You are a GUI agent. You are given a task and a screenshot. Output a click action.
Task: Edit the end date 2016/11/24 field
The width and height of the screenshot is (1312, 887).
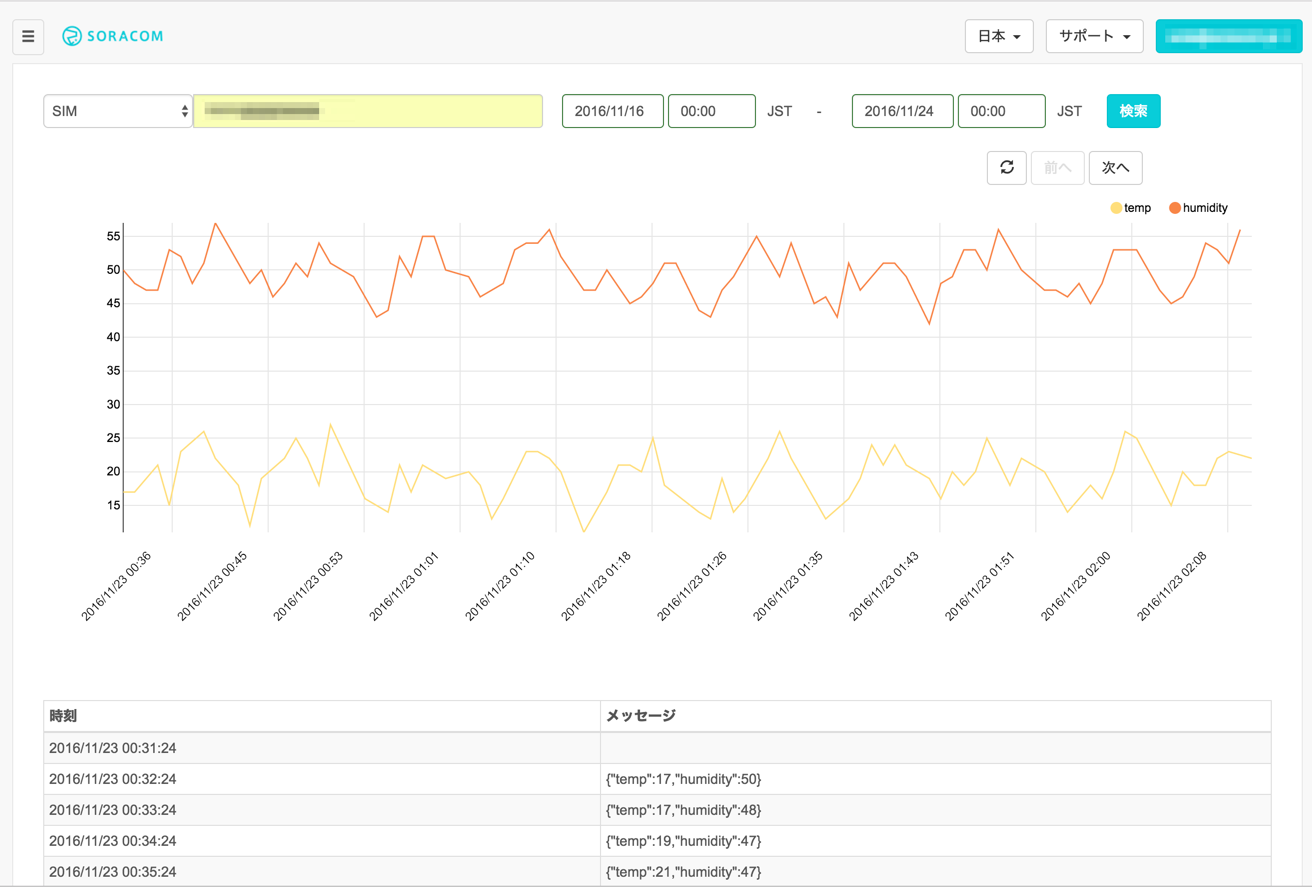pos(903,111)
